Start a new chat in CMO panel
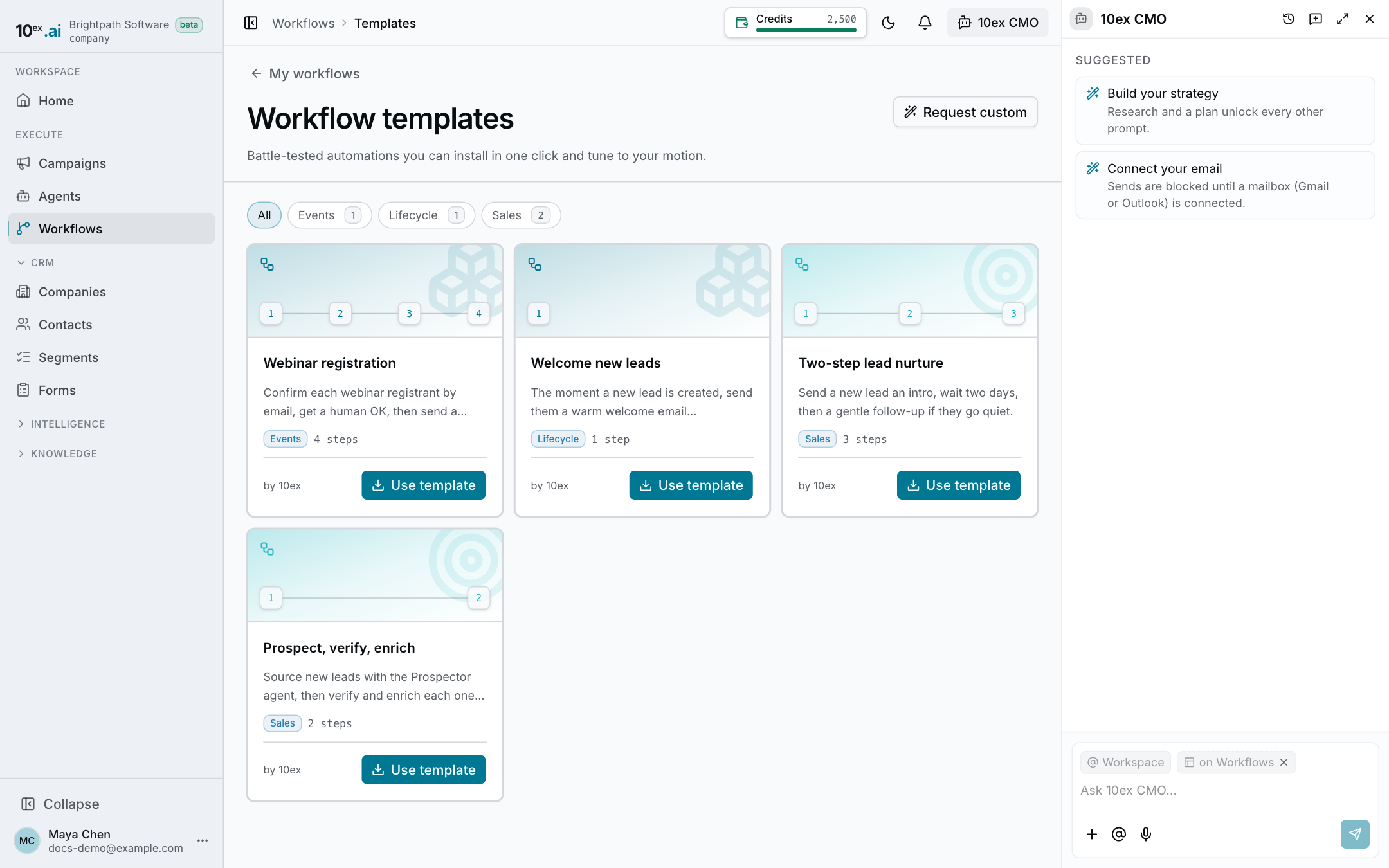The height and width of the screenshot is (868, 1389). coord(1315,19)
